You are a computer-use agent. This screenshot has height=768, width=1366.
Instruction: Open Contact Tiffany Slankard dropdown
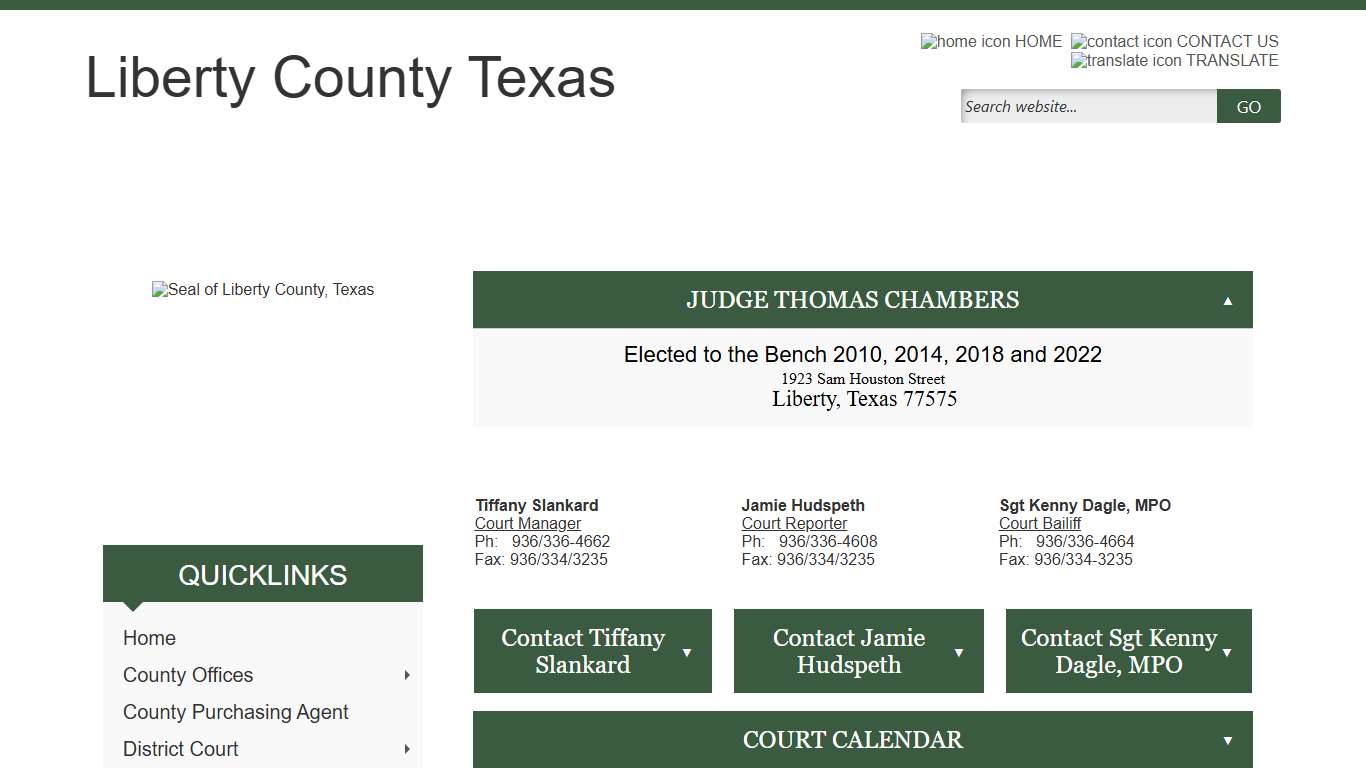pos(687,652)
